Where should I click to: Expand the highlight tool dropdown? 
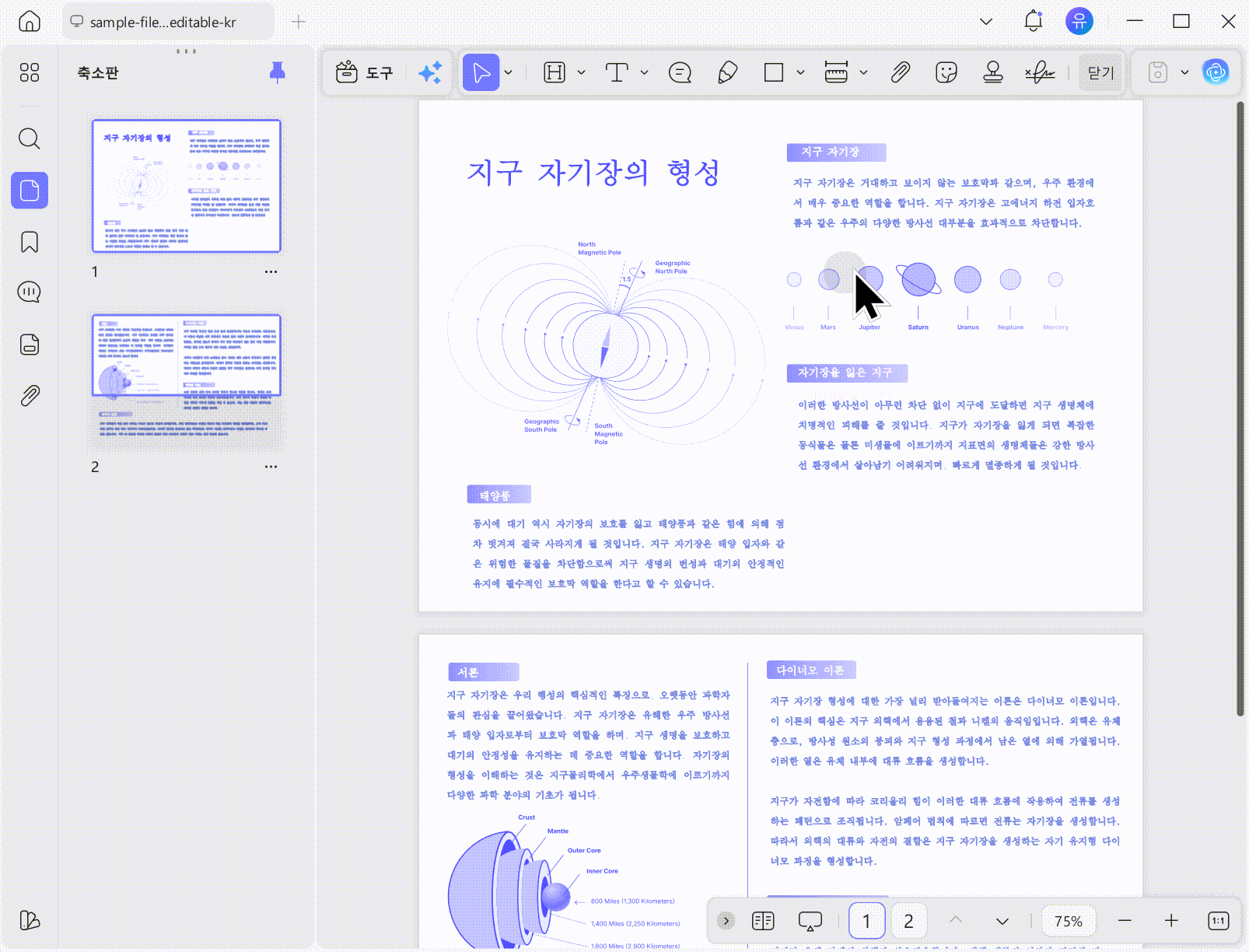click(582, 72)
